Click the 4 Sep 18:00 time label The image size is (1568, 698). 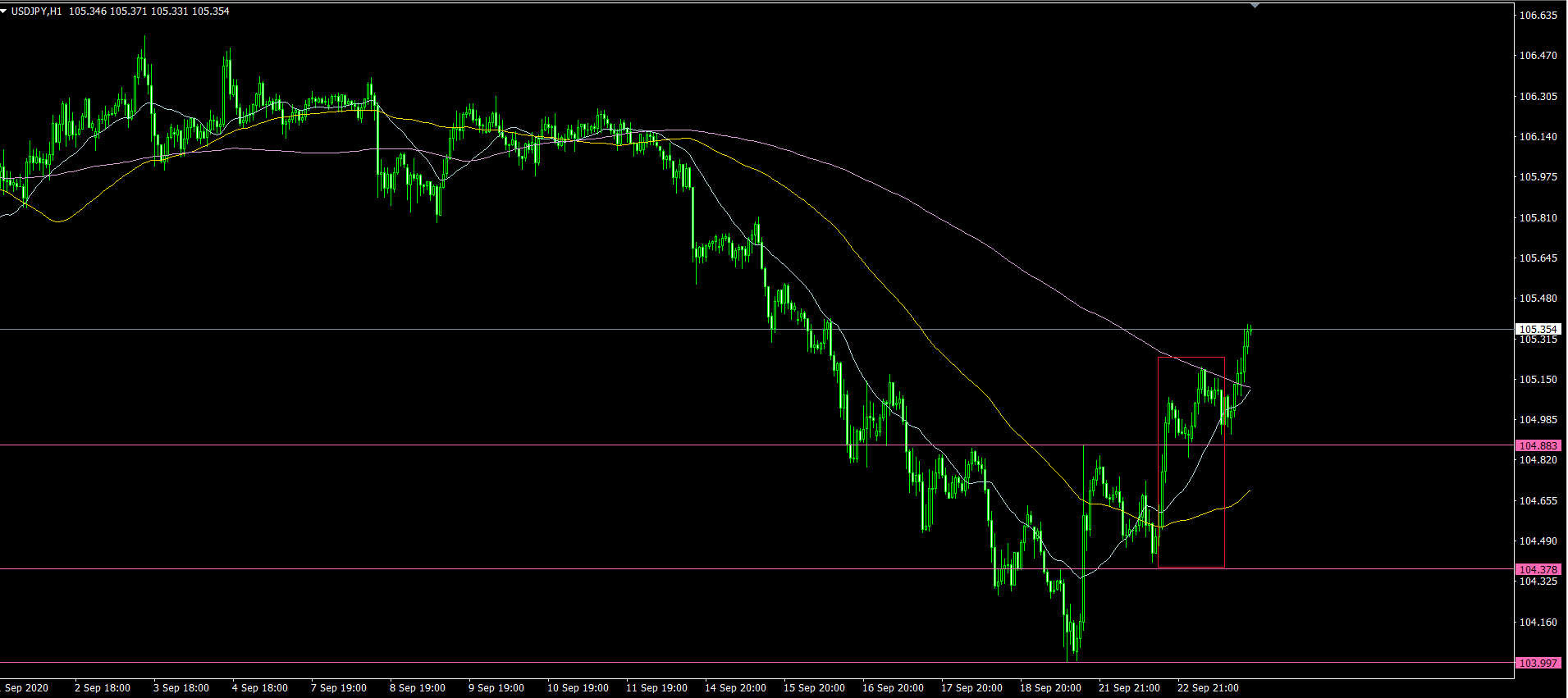(259, 688)
